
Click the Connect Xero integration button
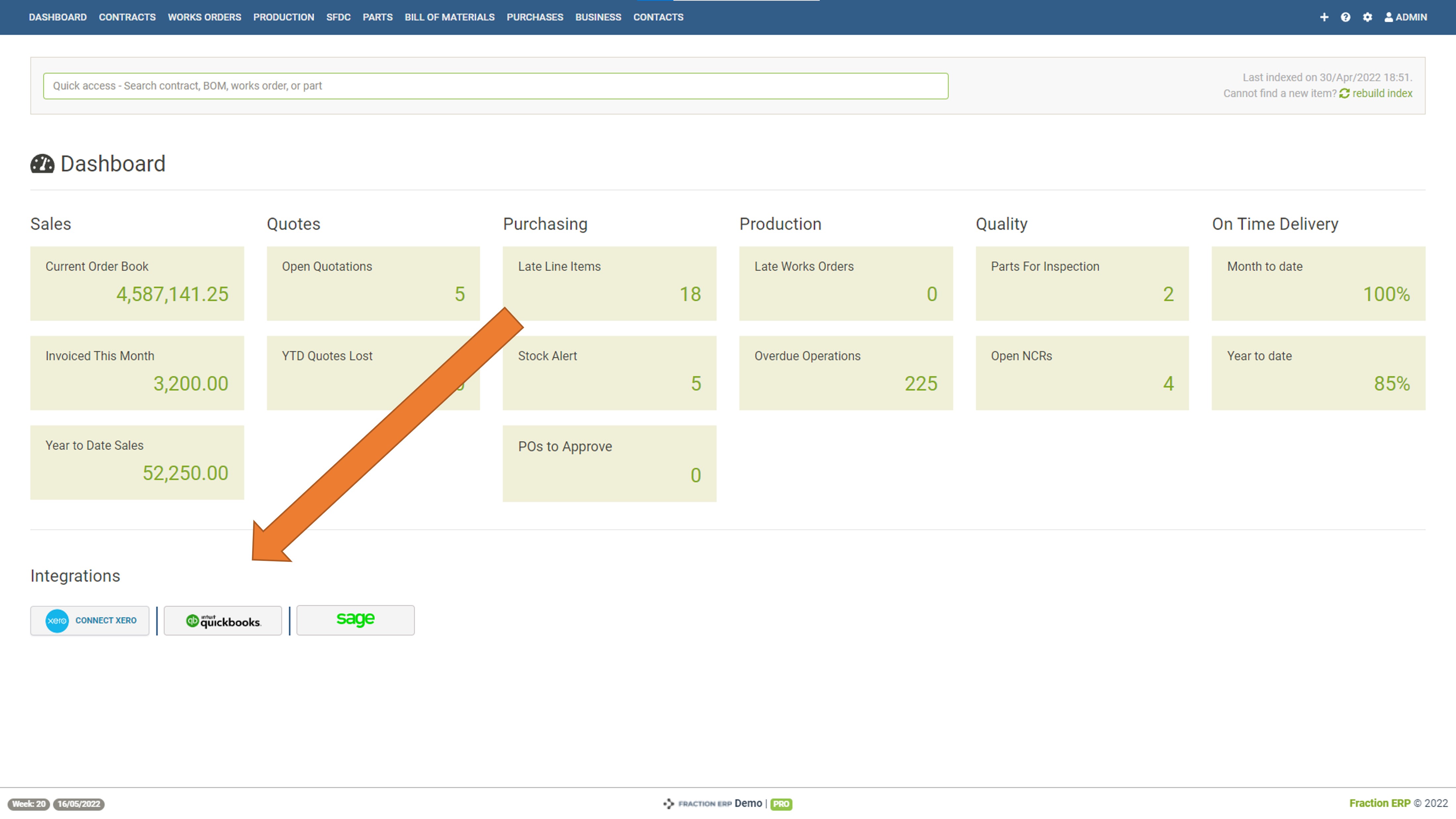(x=90, y=620)
